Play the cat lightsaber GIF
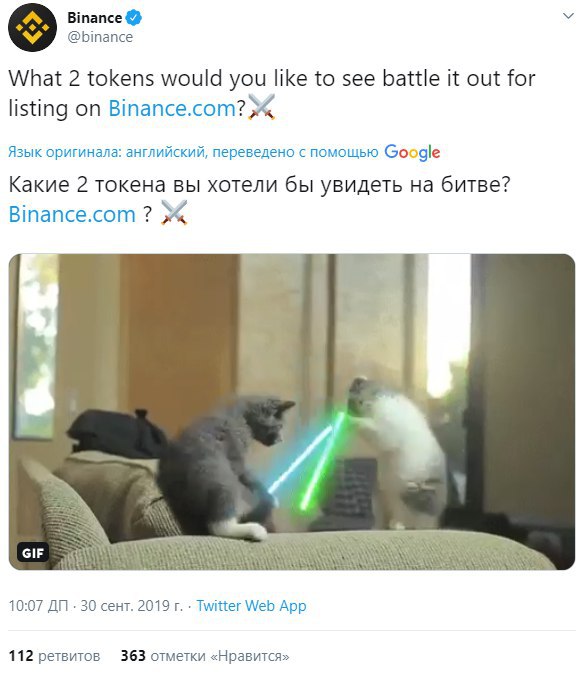The image size is (587, 679). pos(292,412)
